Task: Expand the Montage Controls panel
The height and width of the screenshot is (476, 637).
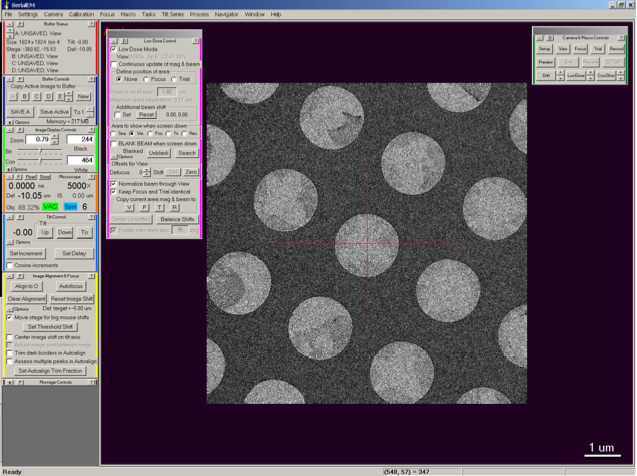Action: [10, 382]
